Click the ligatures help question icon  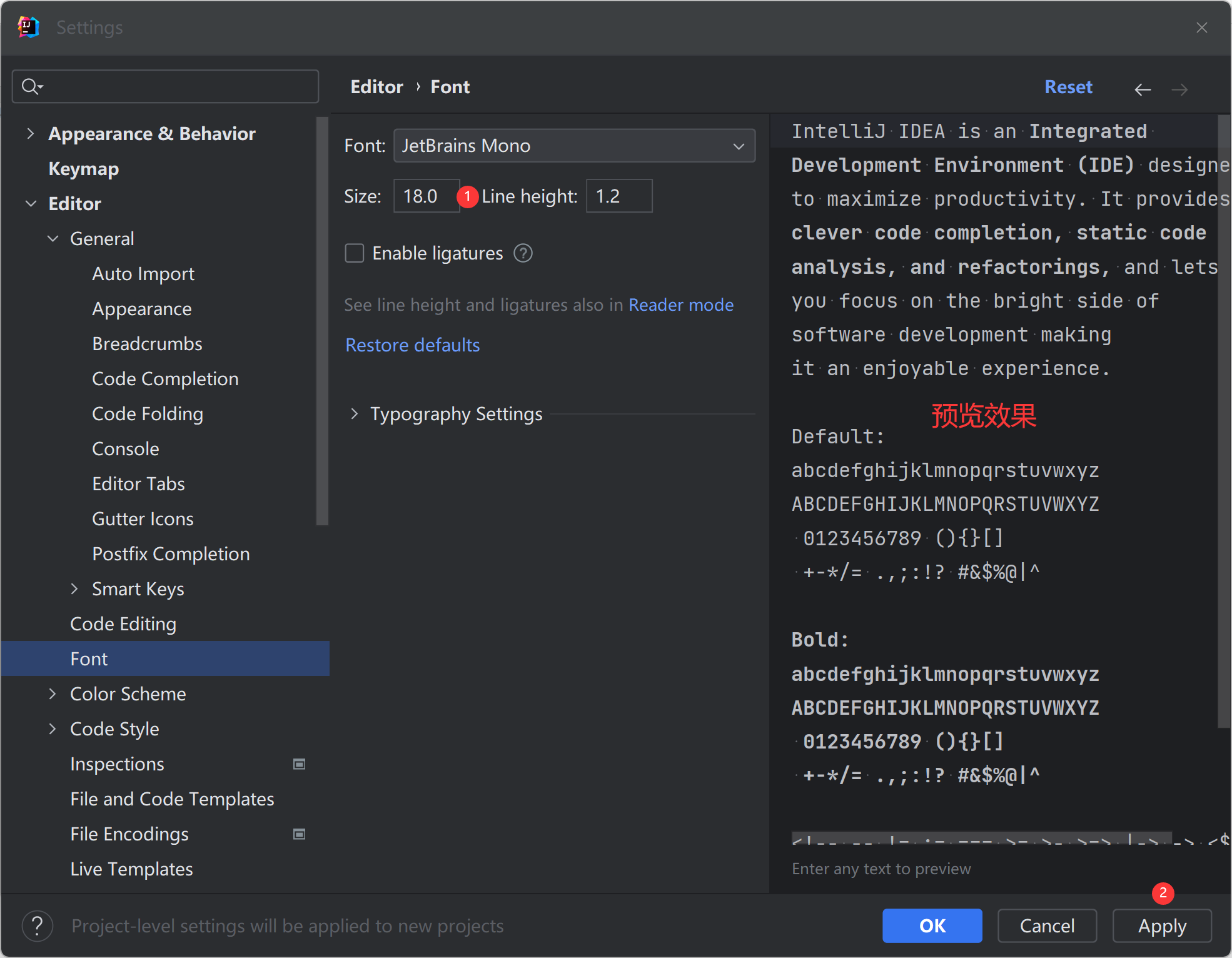tap(523, 253)
